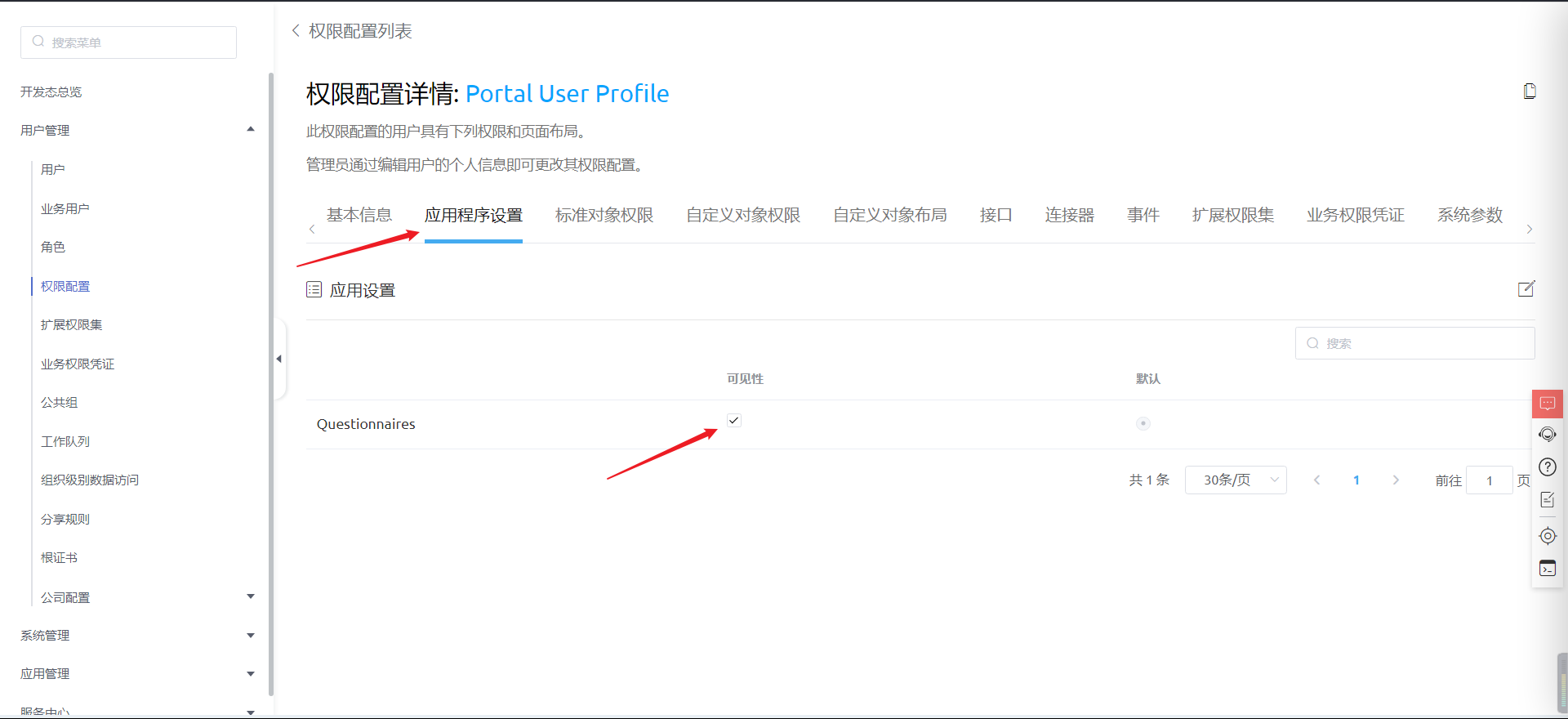The height and width of the screenshot is (719, 1568).
Task: Go to next page of the table
Action: [x=1396, y=480]
